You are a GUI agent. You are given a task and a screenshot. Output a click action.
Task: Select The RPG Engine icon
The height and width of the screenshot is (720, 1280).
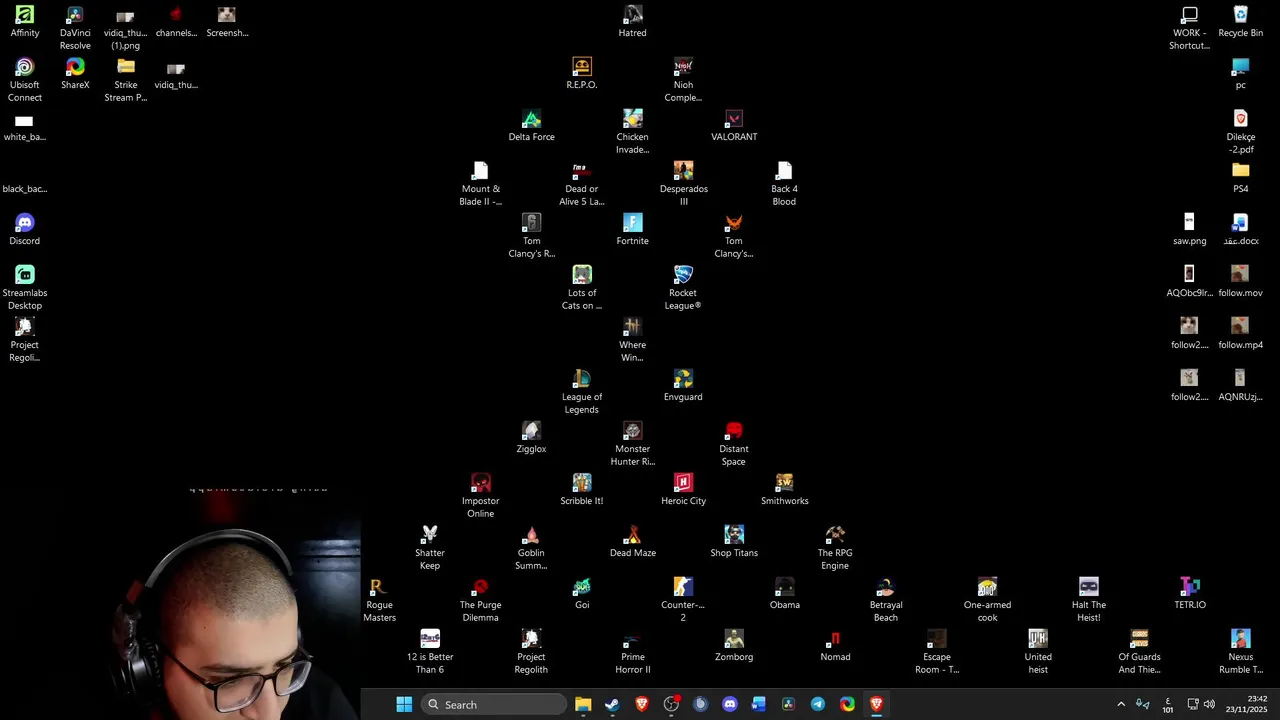tap(835, 548)
